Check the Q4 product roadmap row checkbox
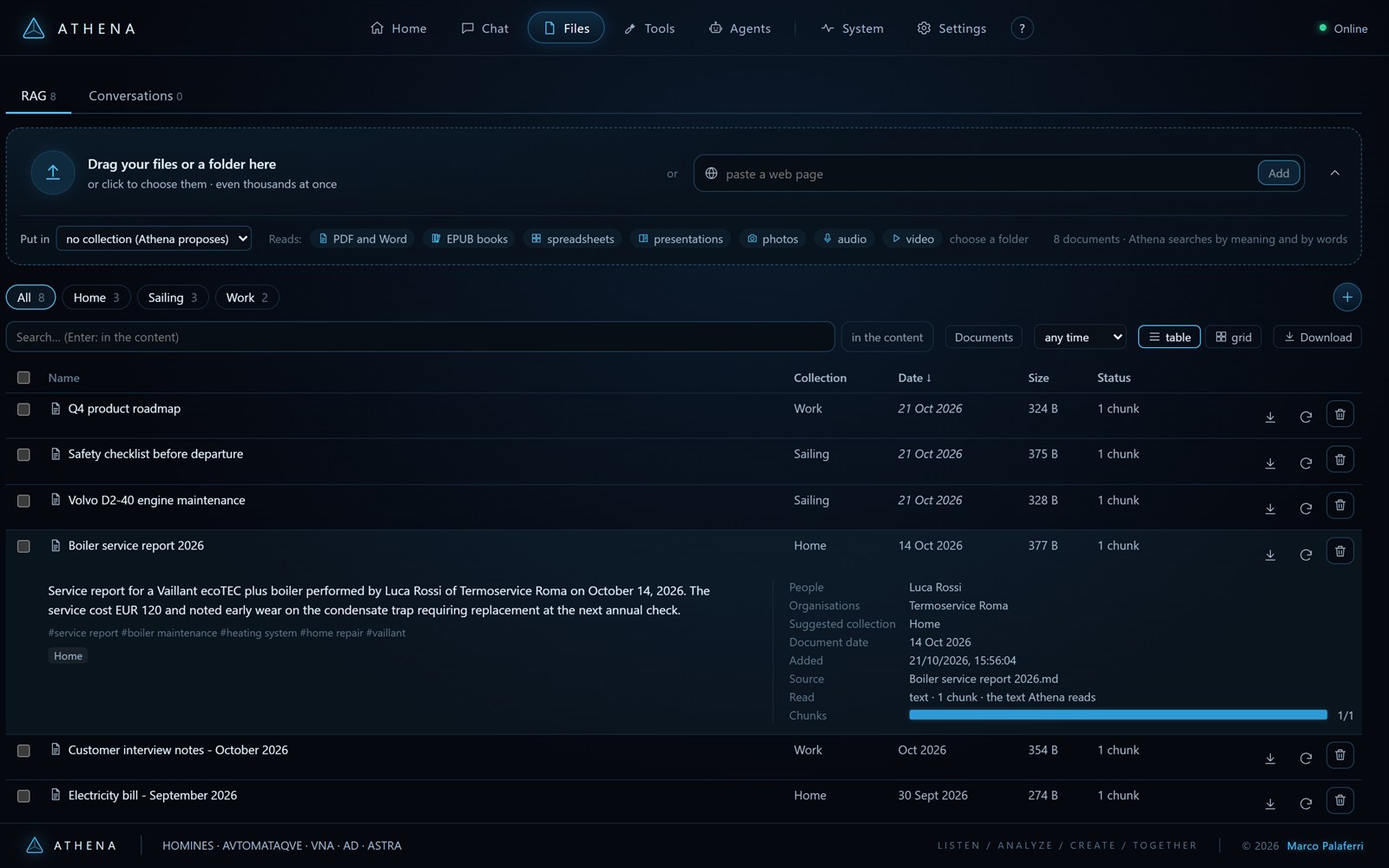 point(23,409)
